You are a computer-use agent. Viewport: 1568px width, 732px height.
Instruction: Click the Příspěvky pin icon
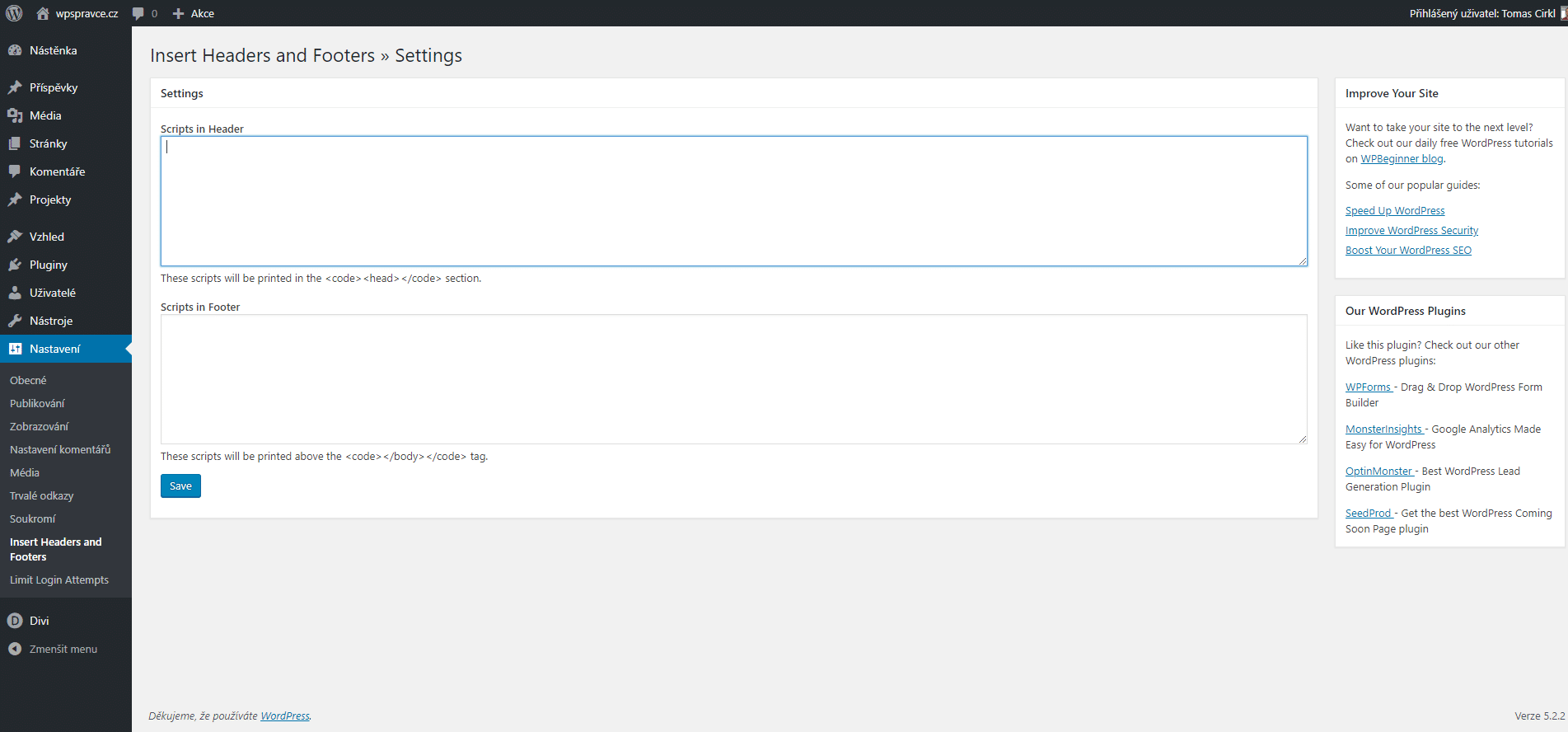(x=15, y=87)
